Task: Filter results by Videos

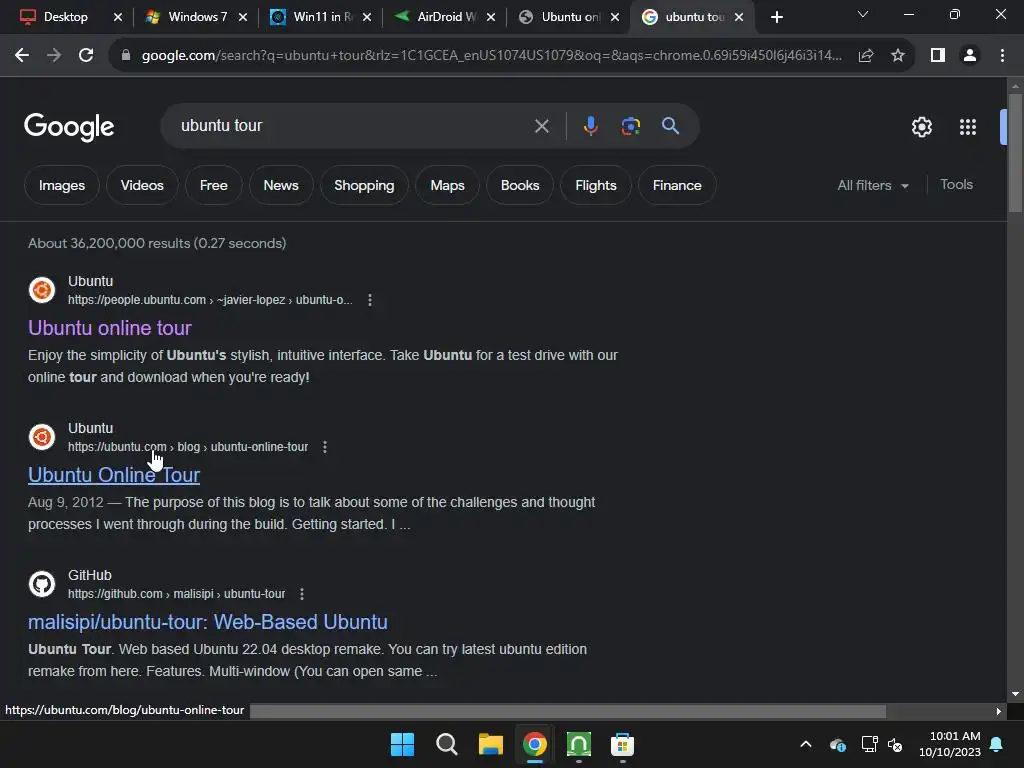Action: (x=142, y=185)
